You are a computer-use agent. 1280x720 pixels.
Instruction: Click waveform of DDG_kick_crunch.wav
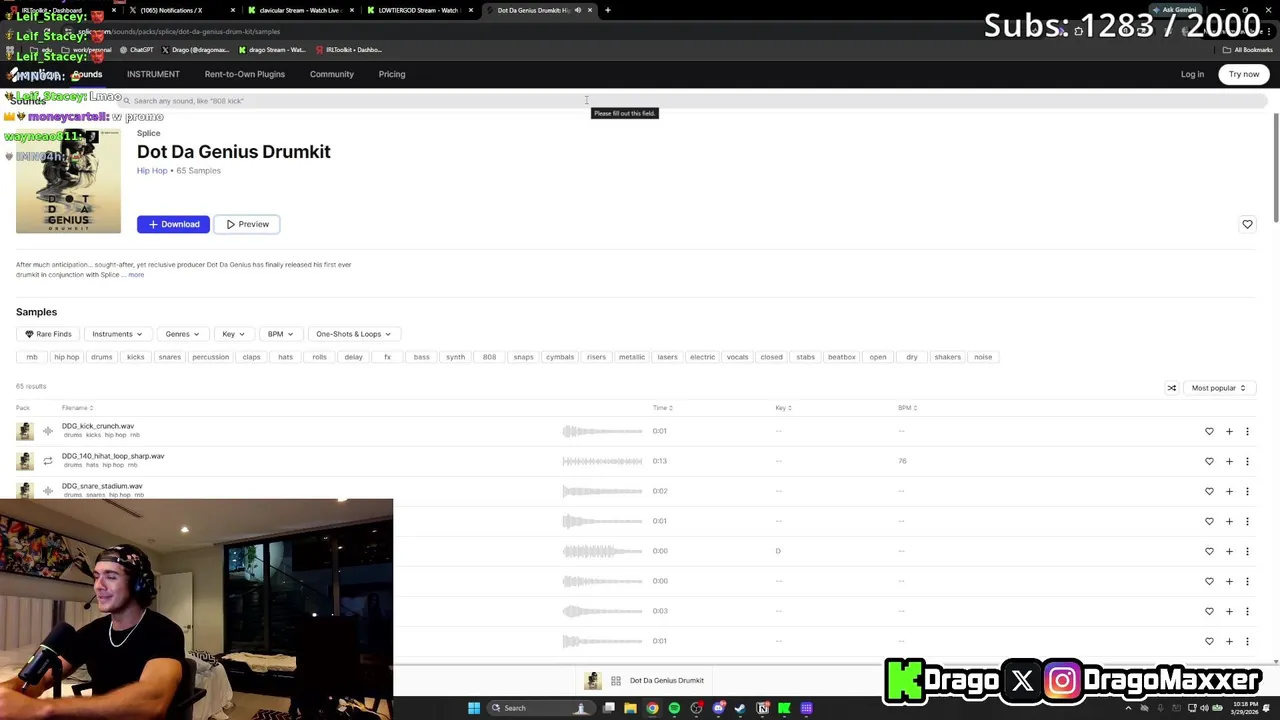[602, 431]
